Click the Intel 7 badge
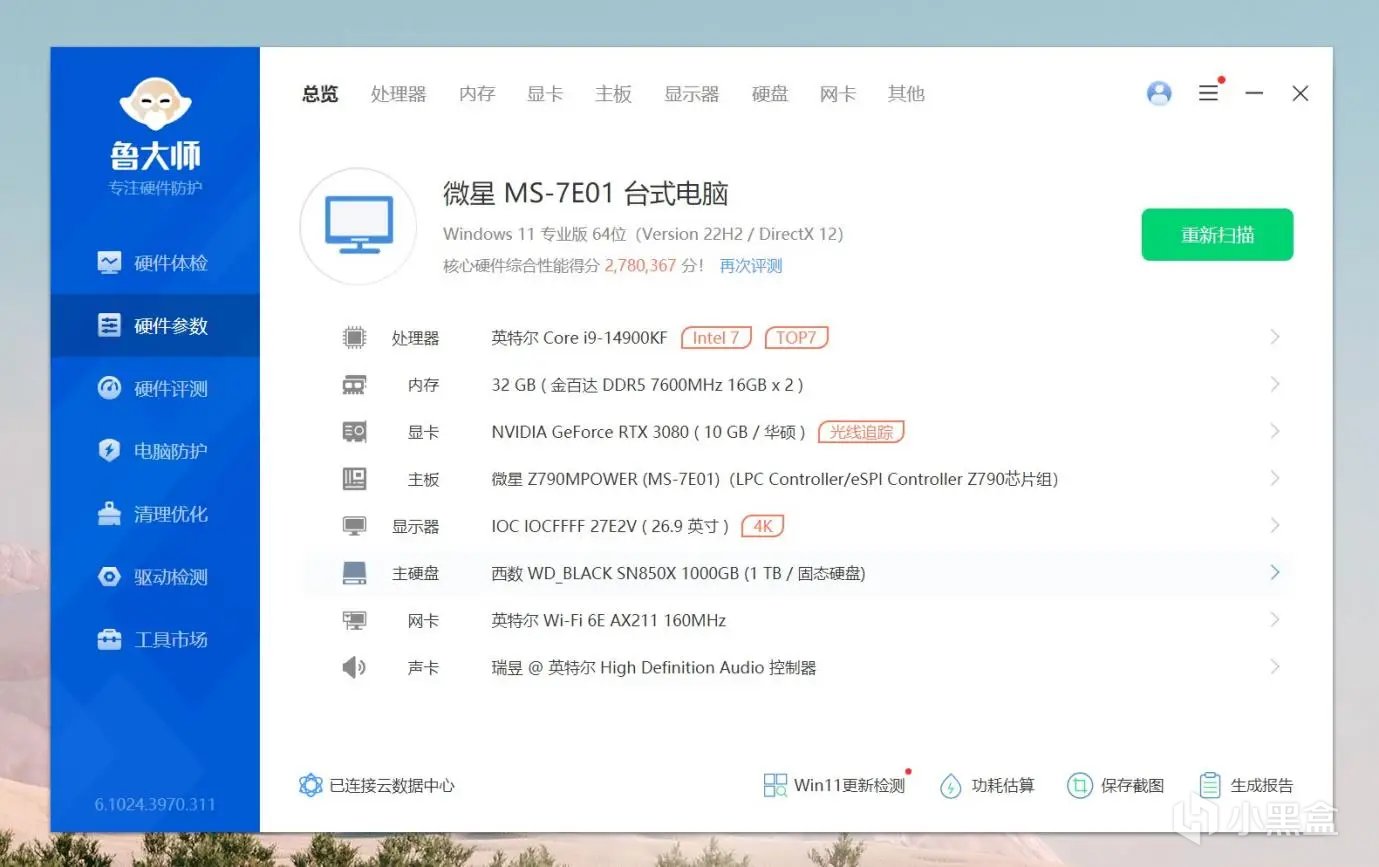Viewport: 1379px width, 867px height. [716, 338]
